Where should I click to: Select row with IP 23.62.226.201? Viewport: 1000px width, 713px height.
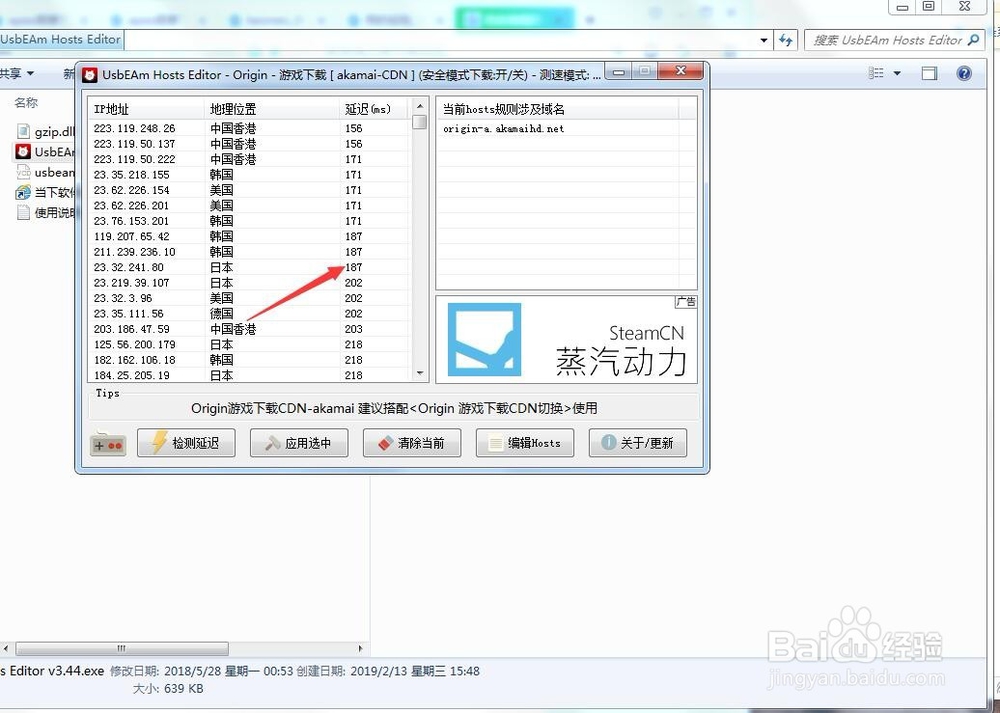click(x=249, y=205)
